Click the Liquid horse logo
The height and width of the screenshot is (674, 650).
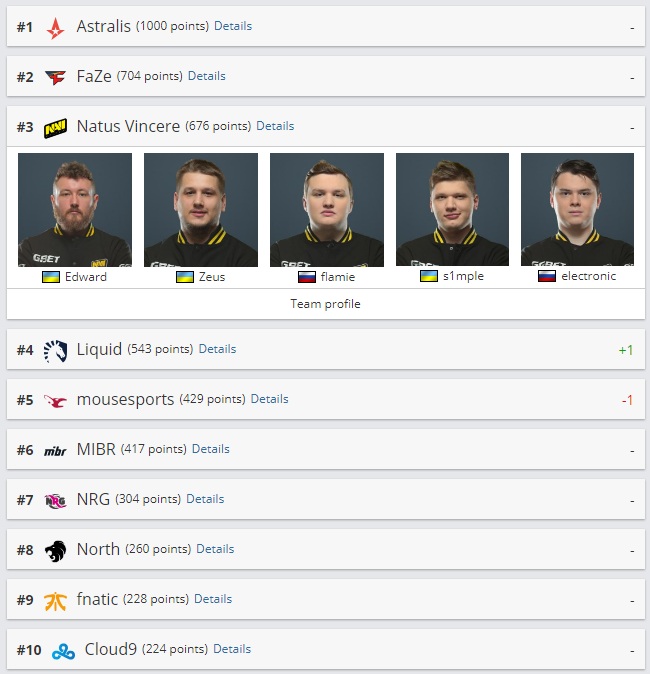55,351
